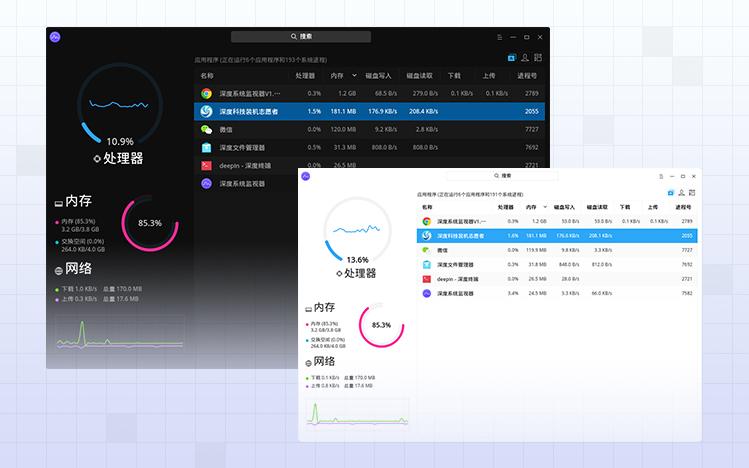
Task: Open the hamburger menu in light window
Action: 661,176
